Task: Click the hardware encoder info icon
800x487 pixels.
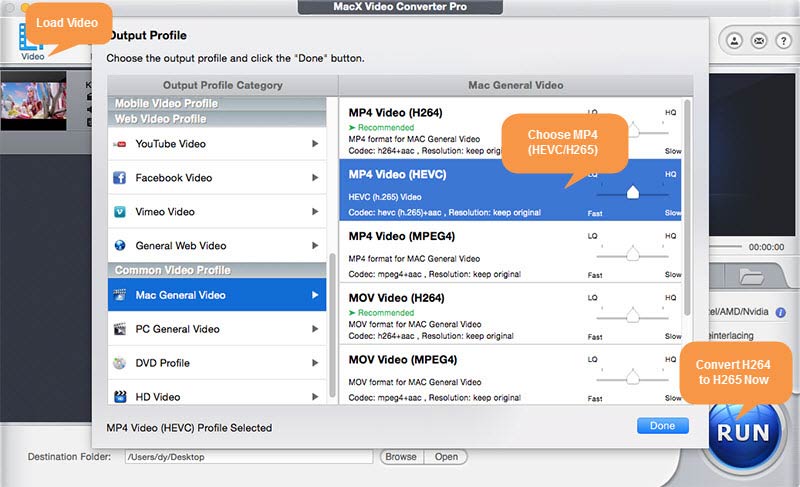Action: pyautogui.click(x=781, y=313)
